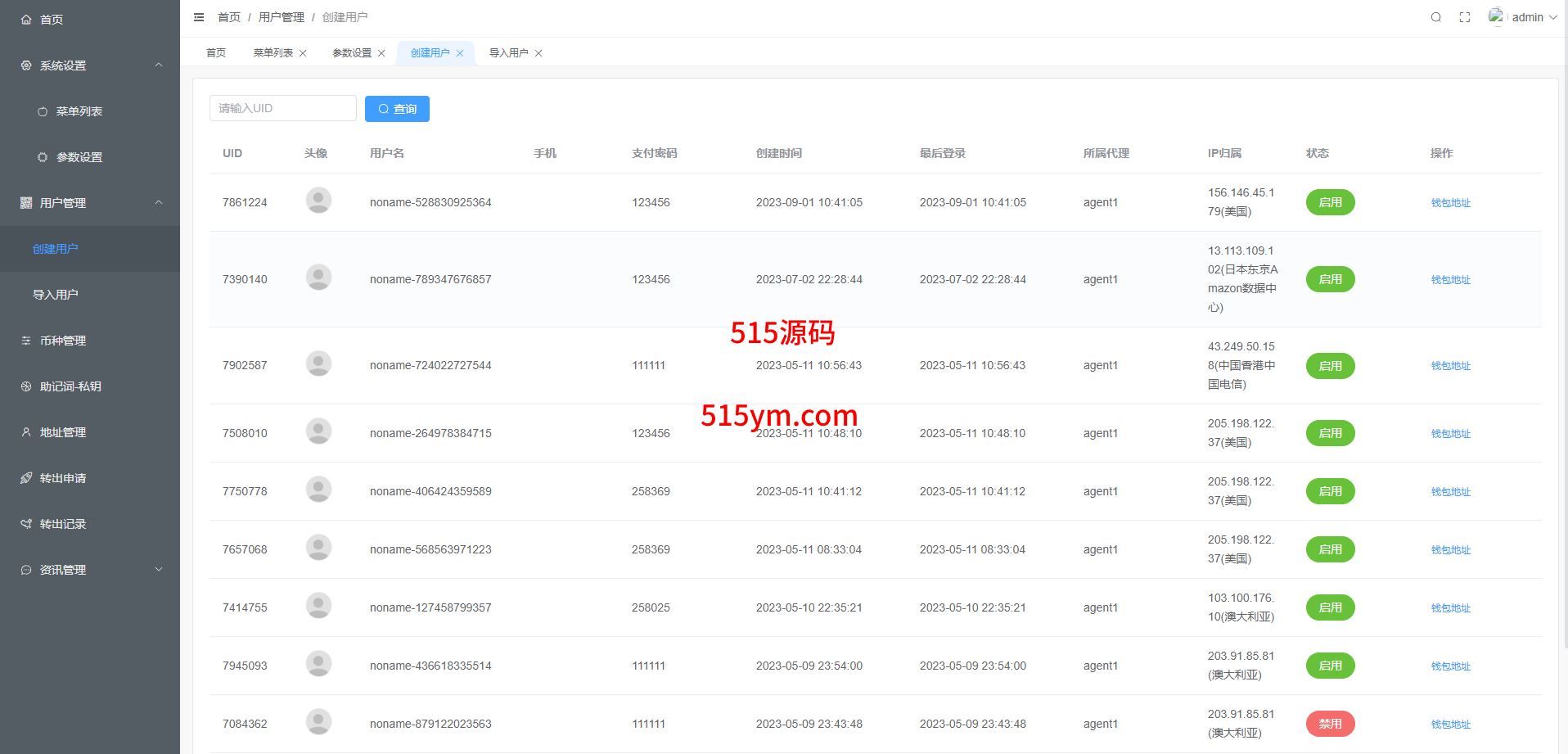Toggle 启用 status for user 7861224
The width and height of the screenshot is (1568, 754).
point(1330,202)
